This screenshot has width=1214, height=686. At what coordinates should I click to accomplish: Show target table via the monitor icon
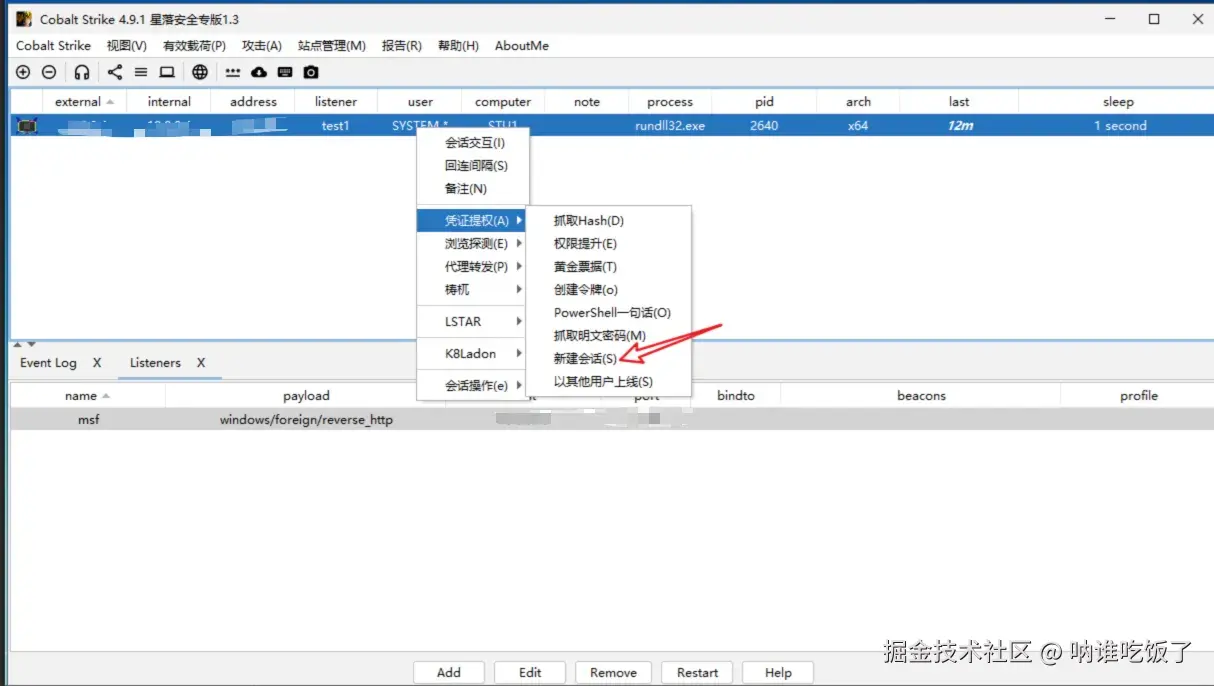[x=167, y=72]
